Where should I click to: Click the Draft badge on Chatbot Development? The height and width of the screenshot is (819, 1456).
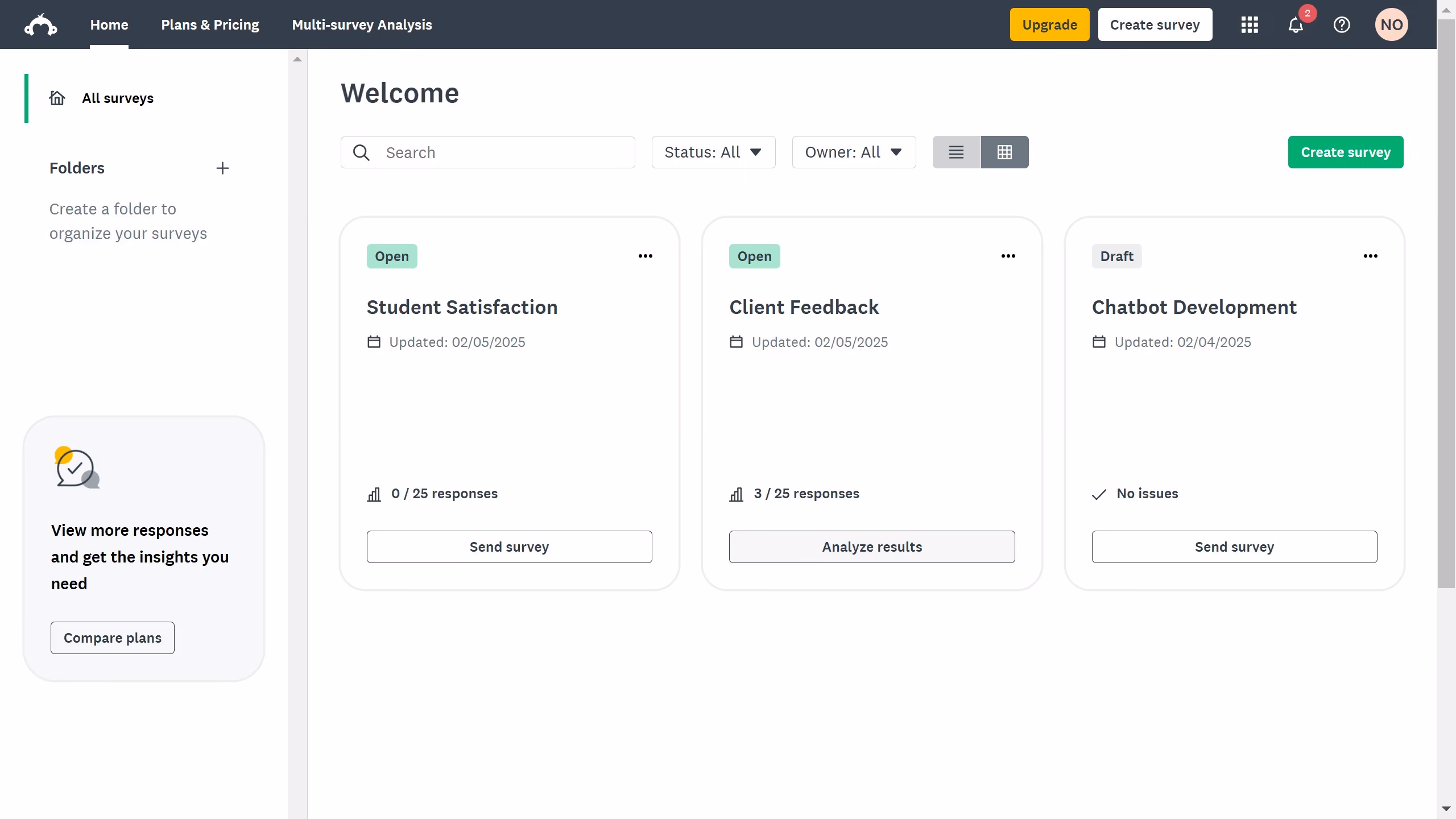click(1116, 257)
